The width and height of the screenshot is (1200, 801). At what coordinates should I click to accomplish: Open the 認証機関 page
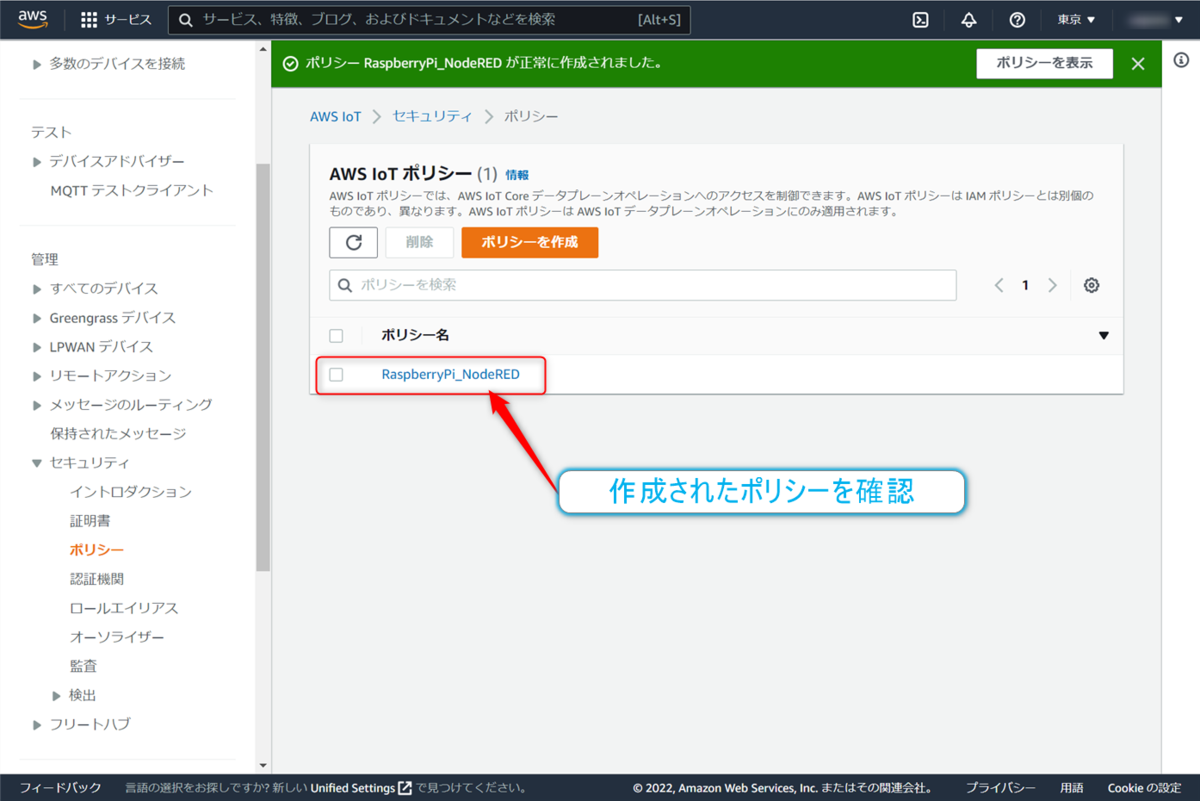click(x=97, y=578)
